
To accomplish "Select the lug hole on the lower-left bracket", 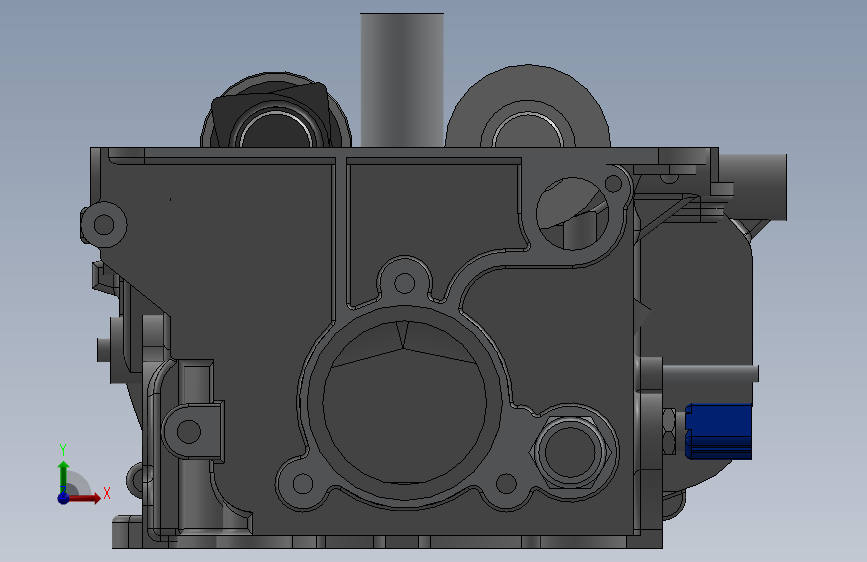I will (189, 431).
